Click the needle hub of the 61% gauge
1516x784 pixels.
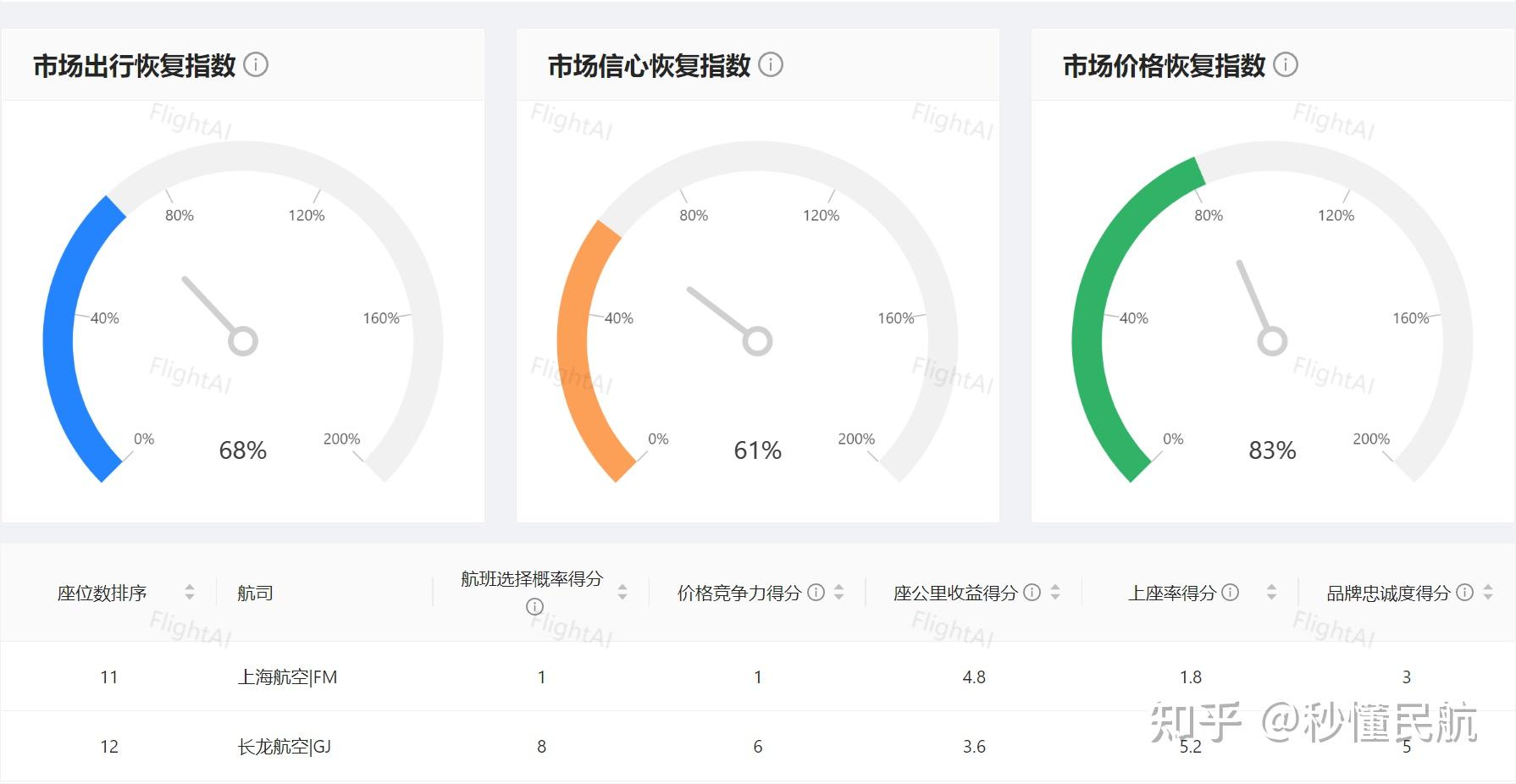758,341
